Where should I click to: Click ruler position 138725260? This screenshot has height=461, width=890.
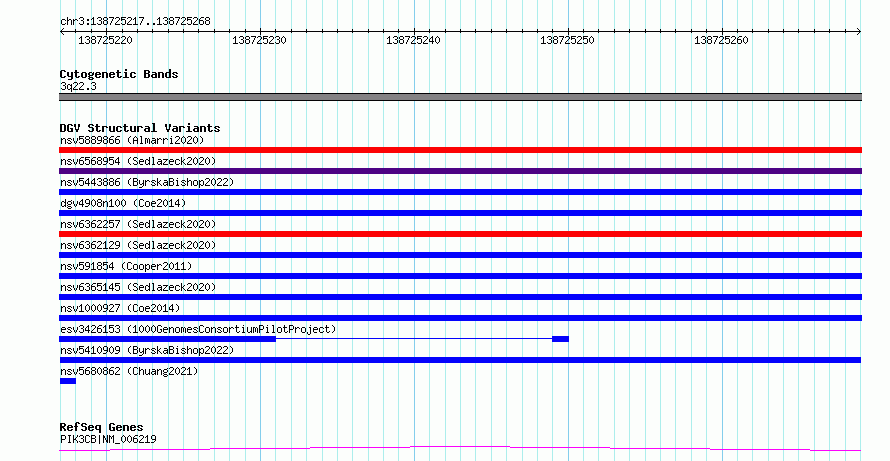(721, 40)
